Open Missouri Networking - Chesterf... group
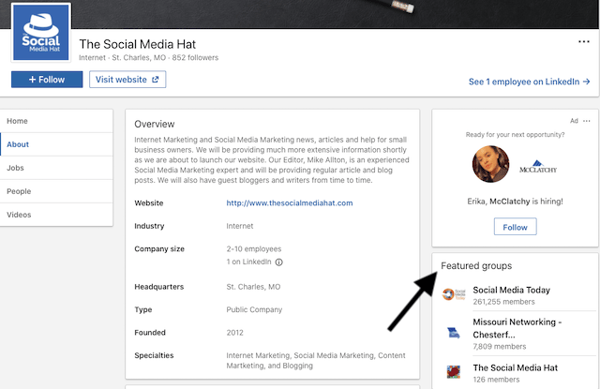 pos(517,328)
